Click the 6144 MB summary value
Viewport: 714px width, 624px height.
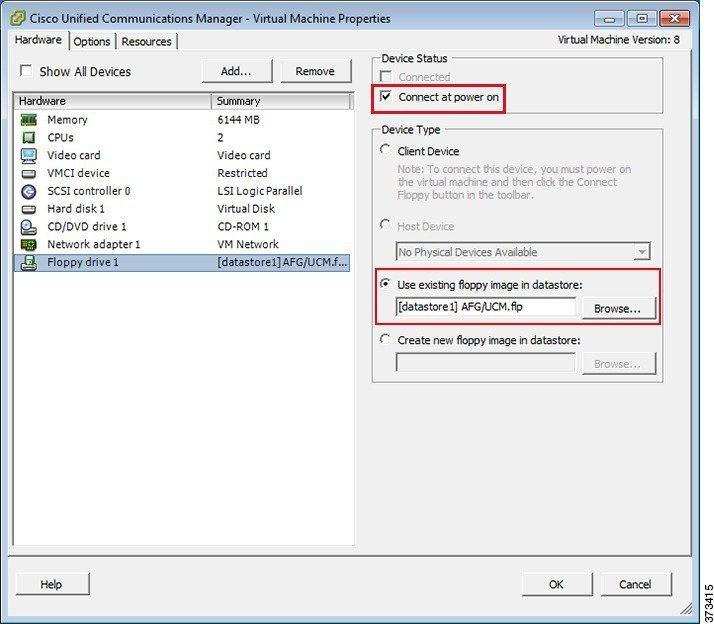coord(238,120)
